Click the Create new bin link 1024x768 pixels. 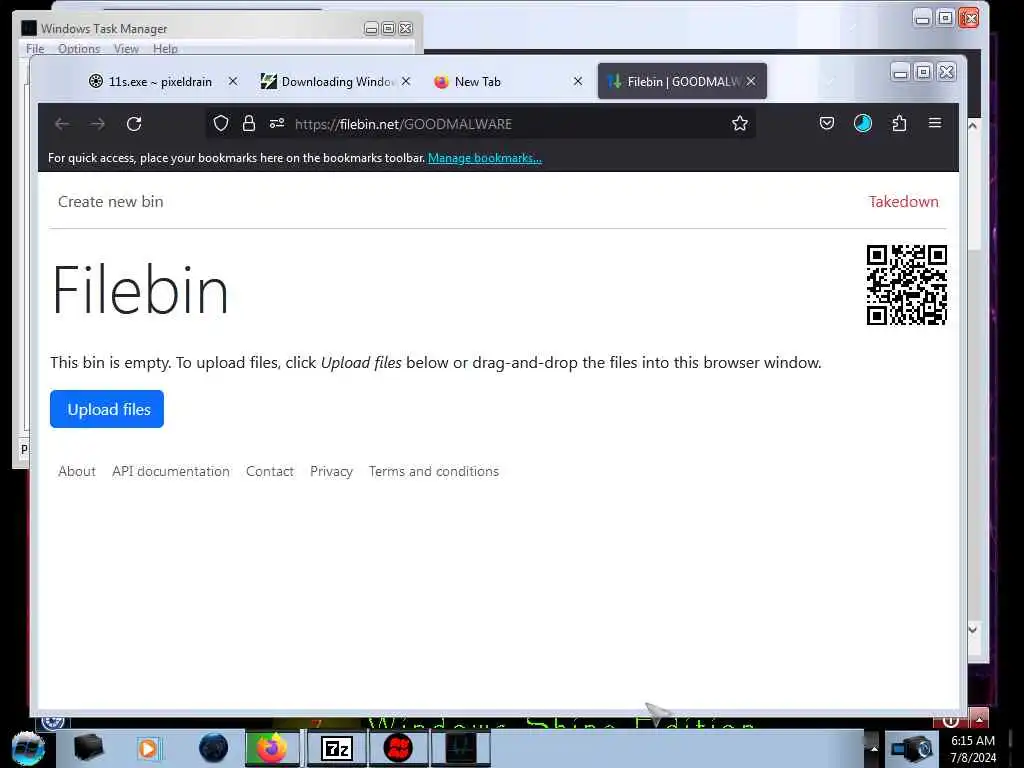pos(110,202)
